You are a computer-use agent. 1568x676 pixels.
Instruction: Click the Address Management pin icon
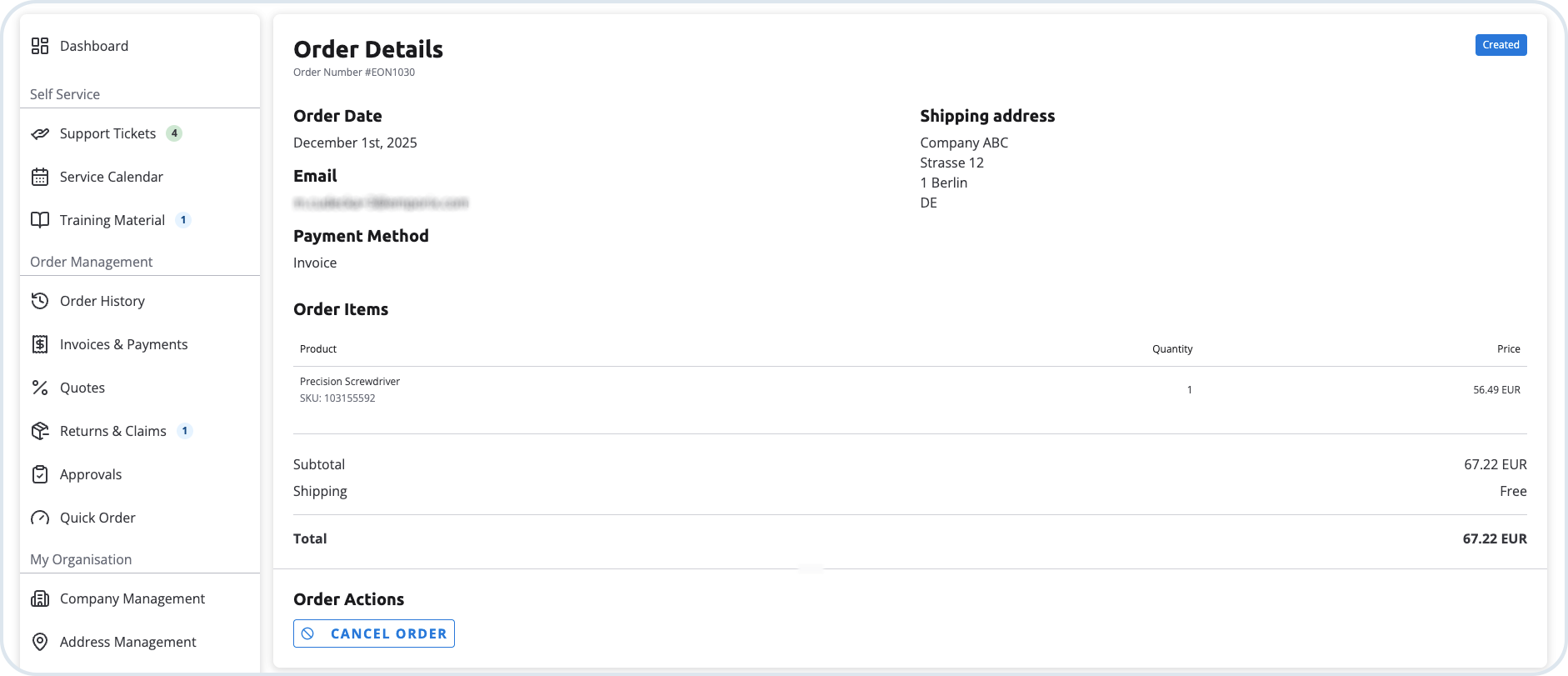tap(40, 642)
